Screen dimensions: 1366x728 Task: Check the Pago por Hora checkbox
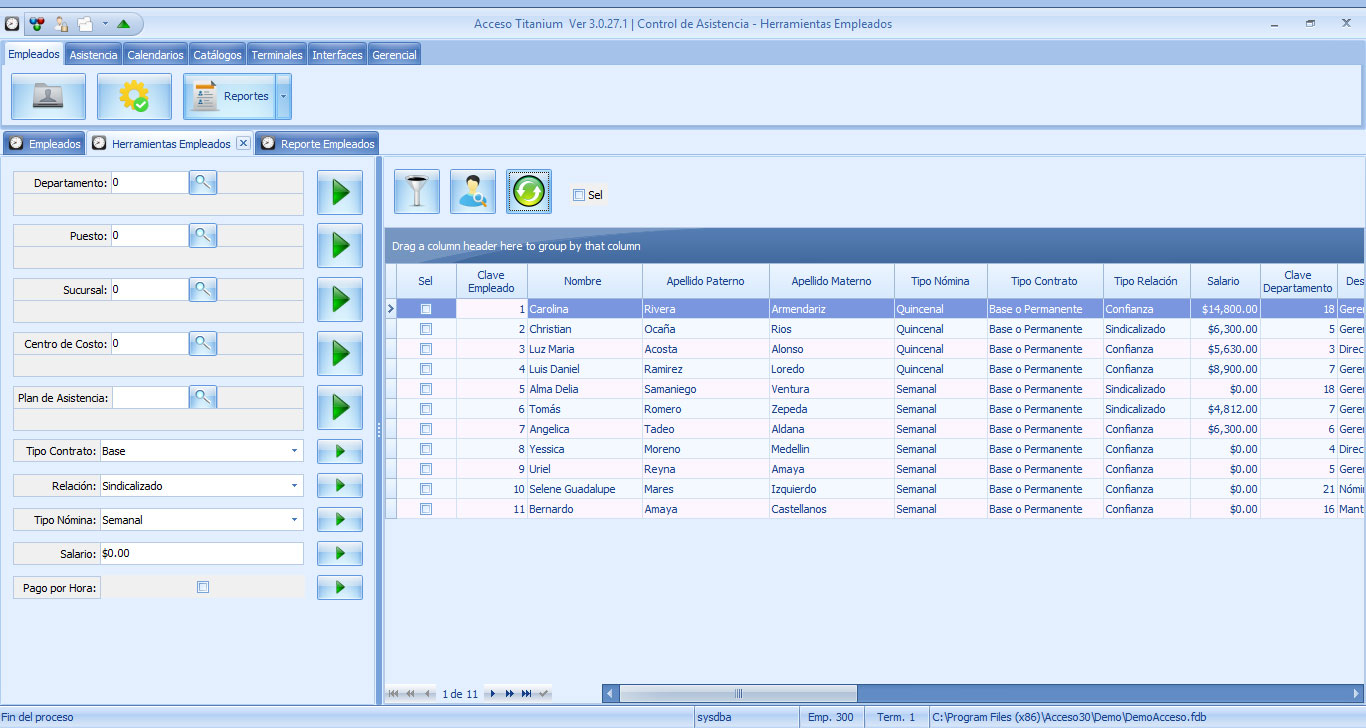pyautogui.click(x=203, y=588)
